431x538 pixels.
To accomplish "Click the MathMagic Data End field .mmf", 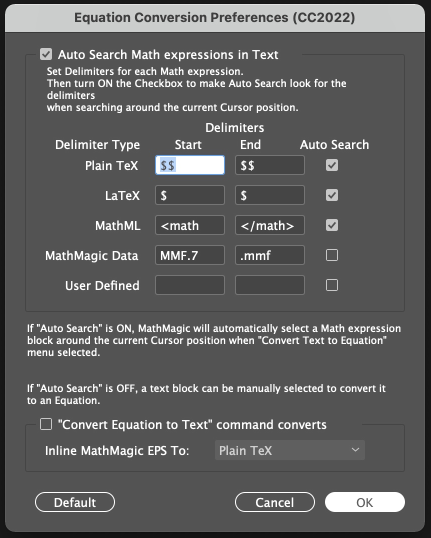I will point(270,255).
